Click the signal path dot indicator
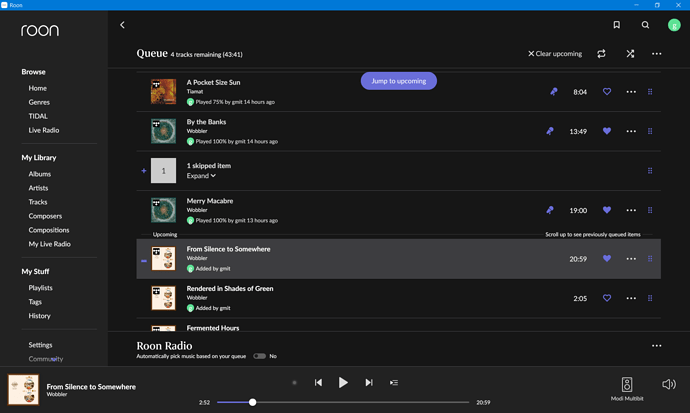Image resolution: width=690 pixels, height=413 pixels. tap(294, 383)
